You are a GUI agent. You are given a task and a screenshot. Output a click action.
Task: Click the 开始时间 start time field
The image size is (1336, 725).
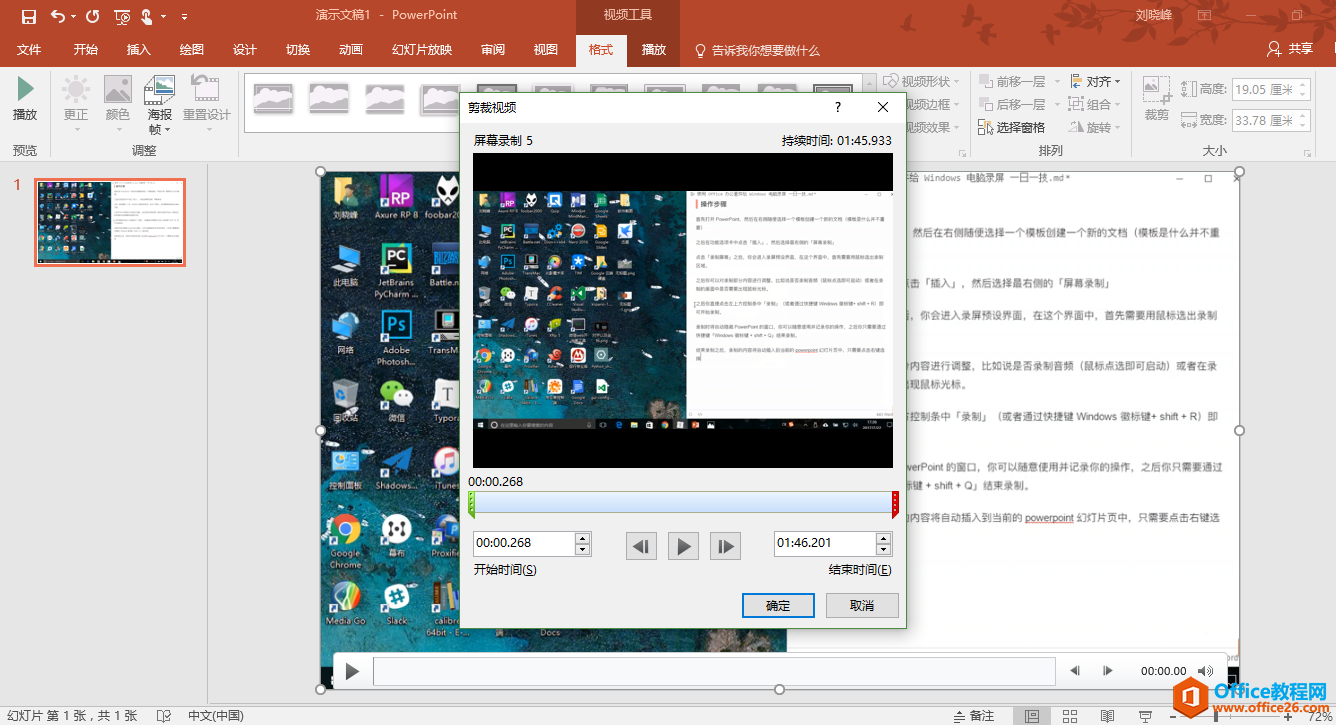pyautogui.click(x=523, y=543)
